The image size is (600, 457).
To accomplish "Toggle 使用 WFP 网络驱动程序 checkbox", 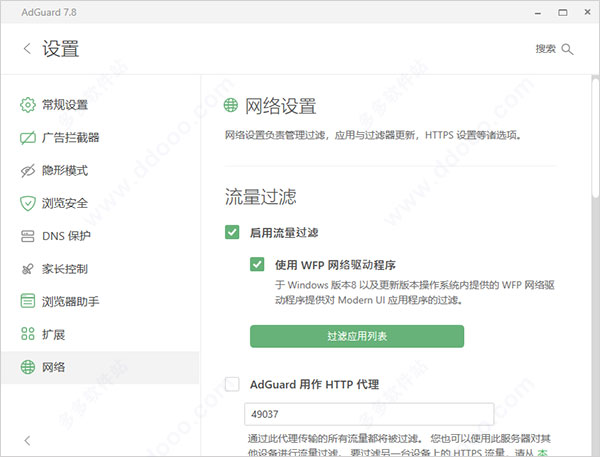I will point(257,264).
